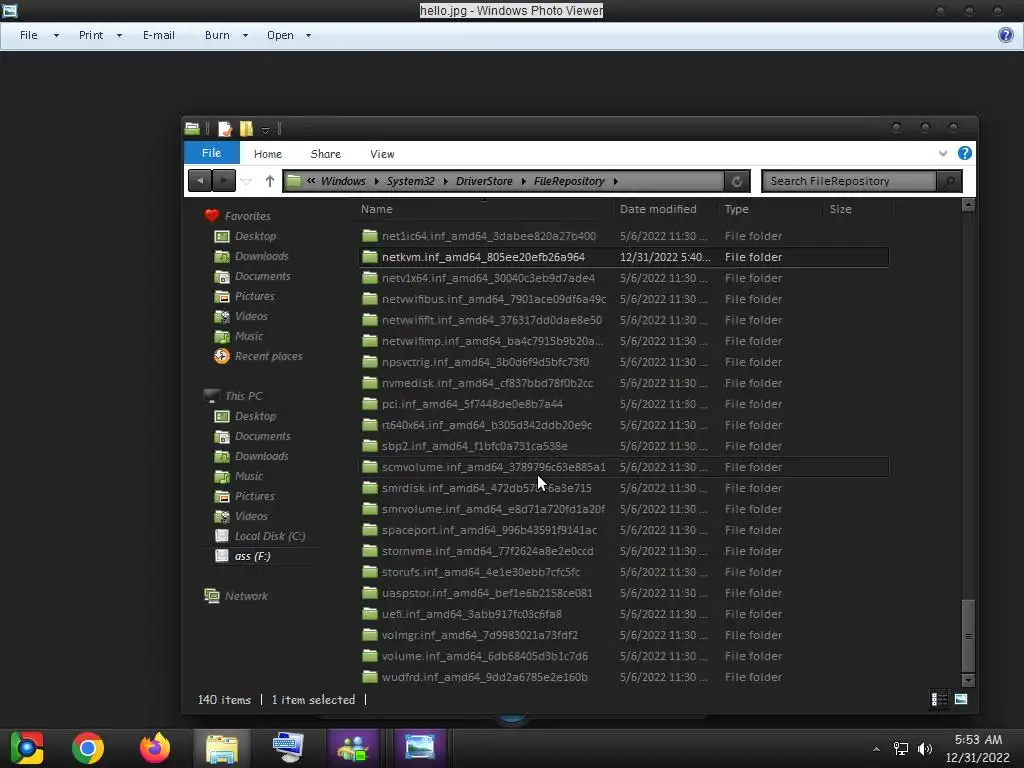Screen dimensions: 1024x768
Task: Click the file list scrollbar thumb
Action: pos(968,635)
